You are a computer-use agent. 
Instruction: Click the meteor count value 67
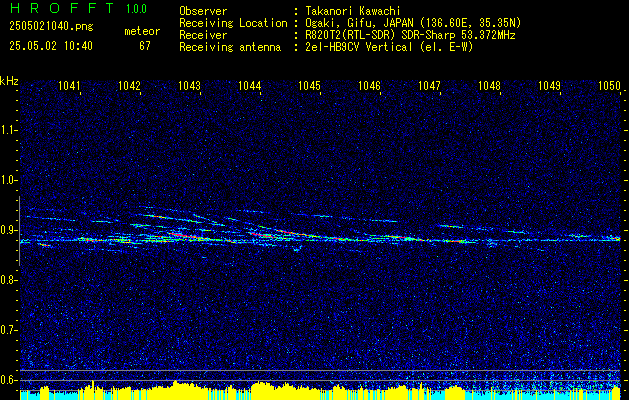point(145,46)
